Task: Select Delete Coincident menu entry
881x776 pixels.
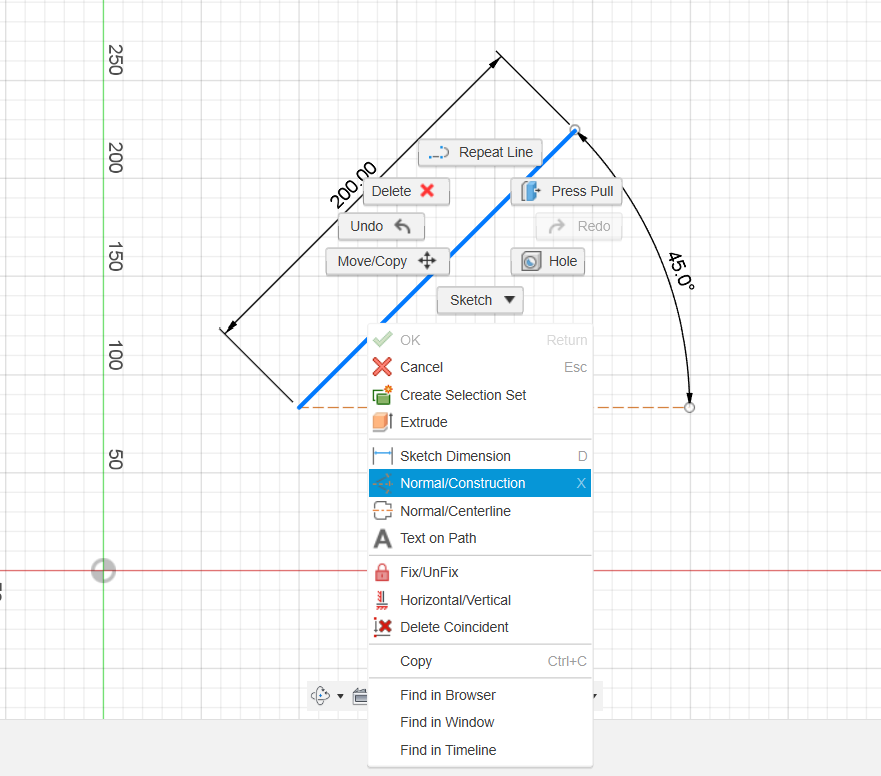Action: pyautogui.click(x=480, y=627)
